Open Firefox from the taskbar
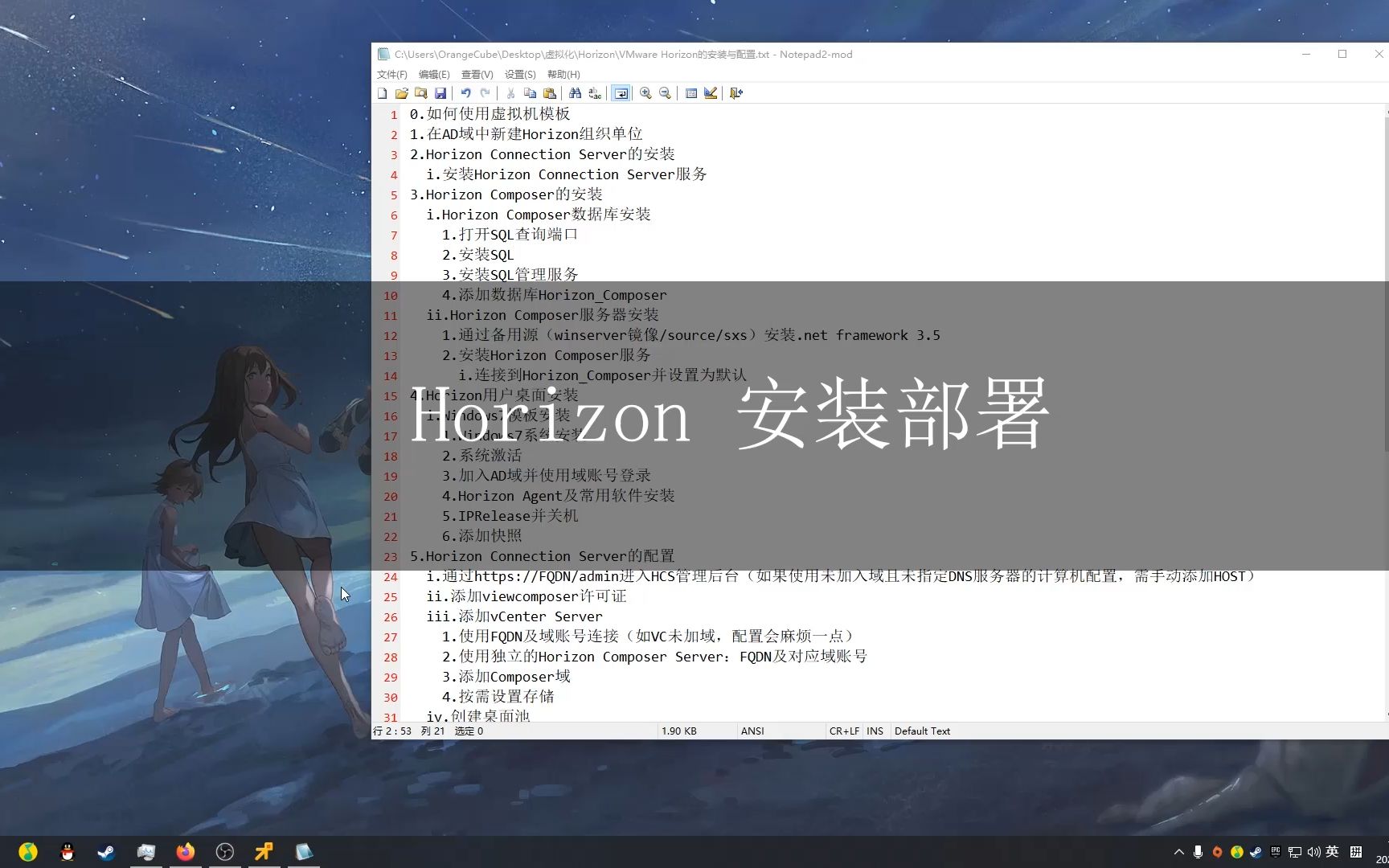Viewport: 1389px width, 868px height. click(185, 852)
